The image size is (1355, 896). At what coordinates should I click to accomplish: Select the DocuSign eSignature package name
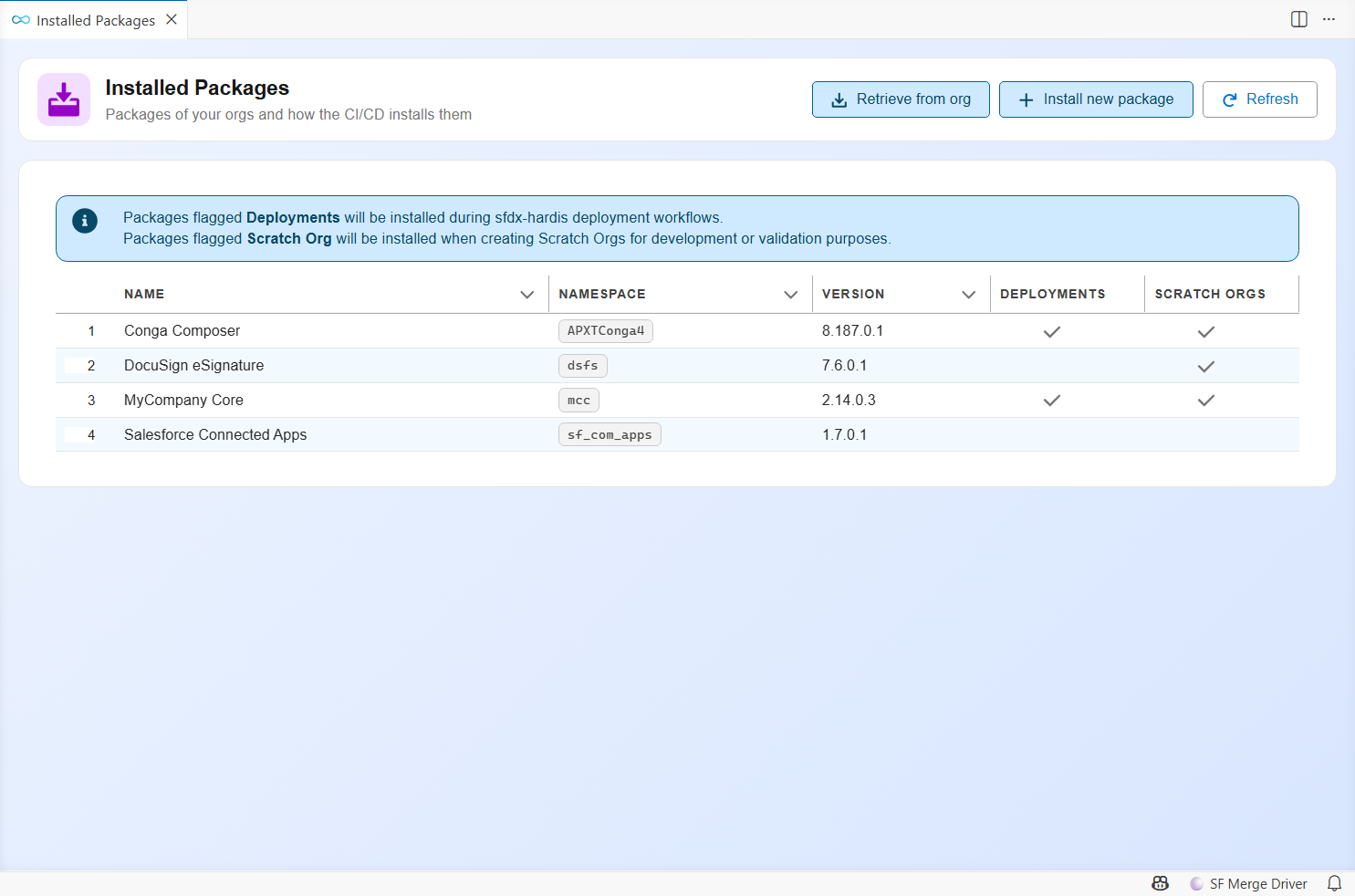click(x=193, y=366)
